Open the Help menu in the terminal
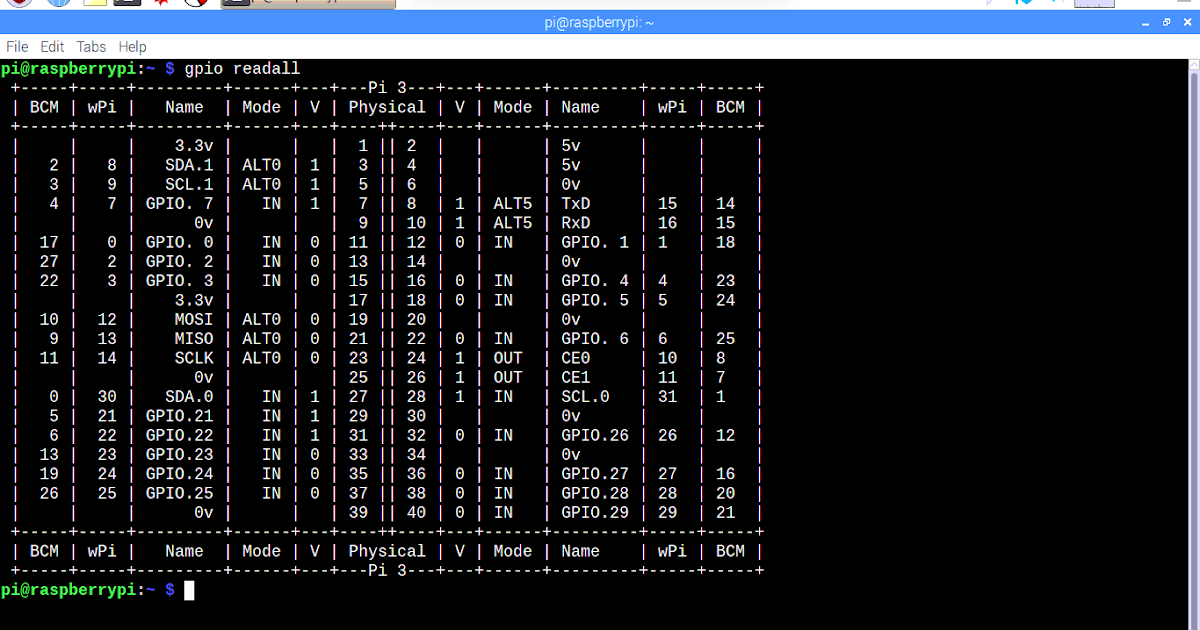The width and height of the screenshot is (1200, 630). coord(132,46)
